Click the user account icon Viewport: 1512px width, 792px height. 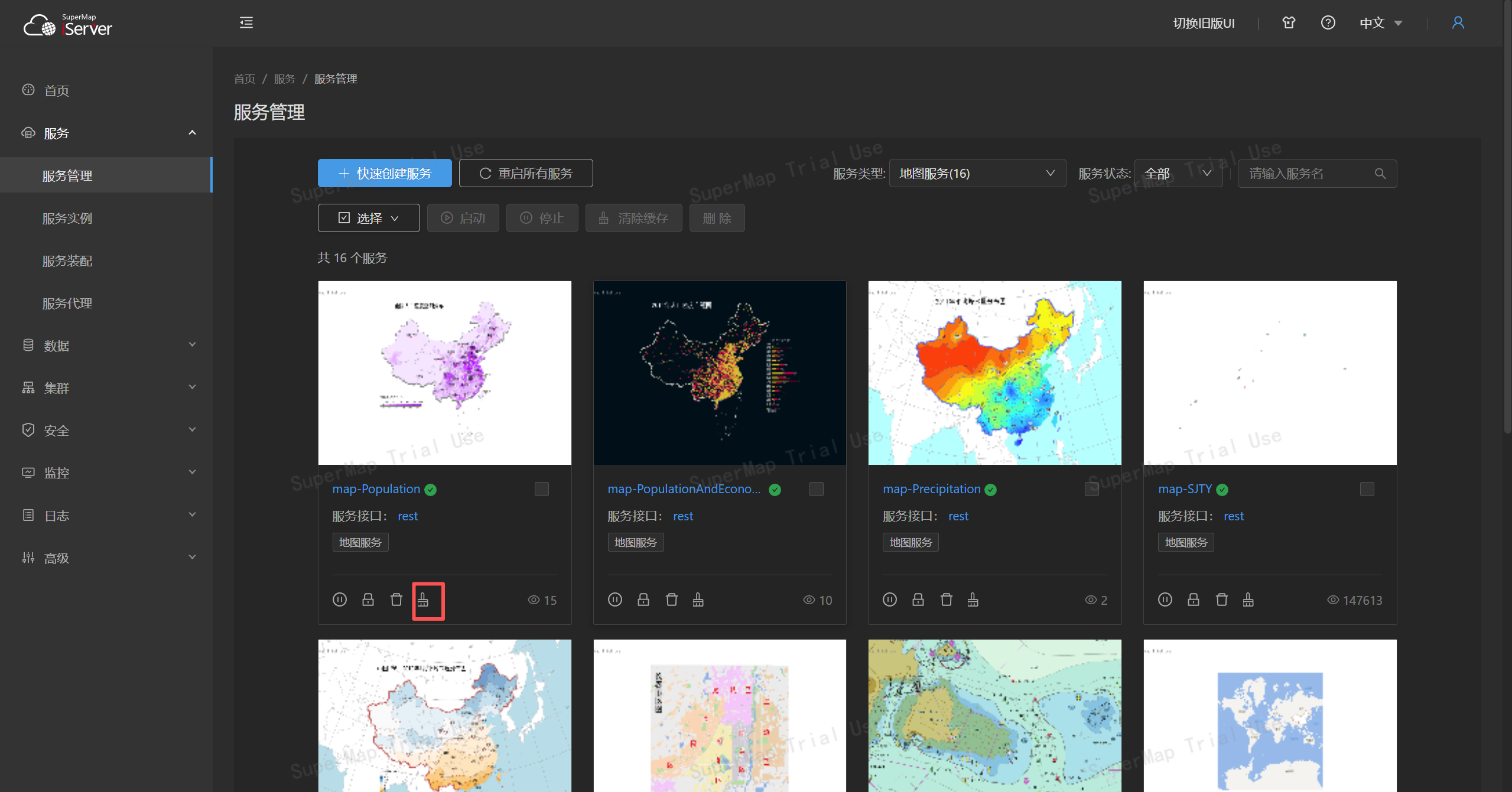pos(1458,23)
